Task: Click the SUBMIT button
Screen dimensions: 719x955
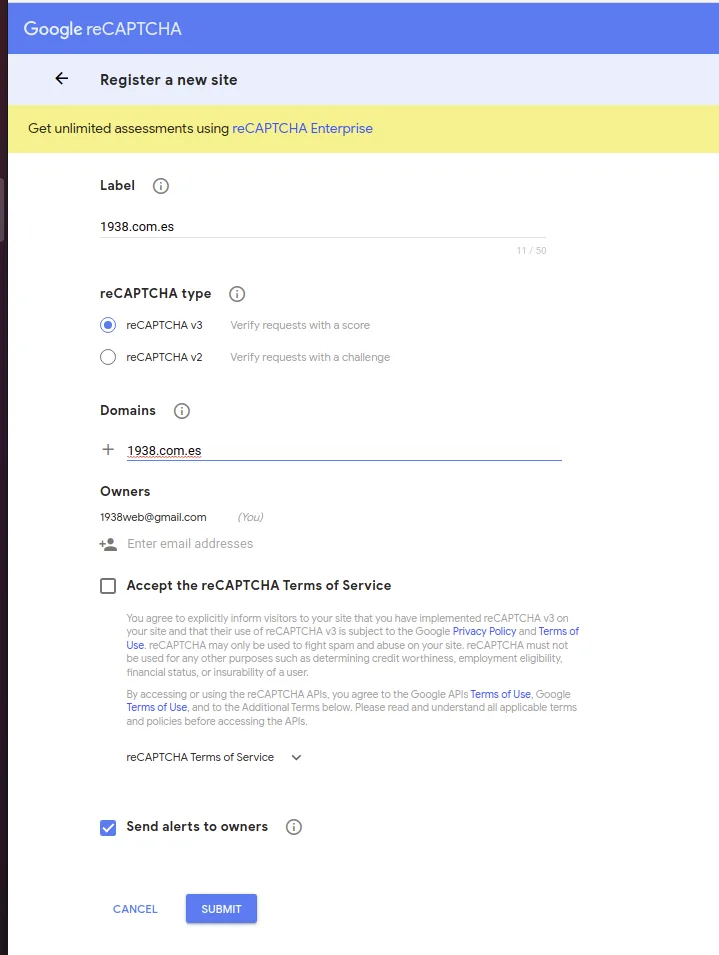Action: click(x=222, y=909)
